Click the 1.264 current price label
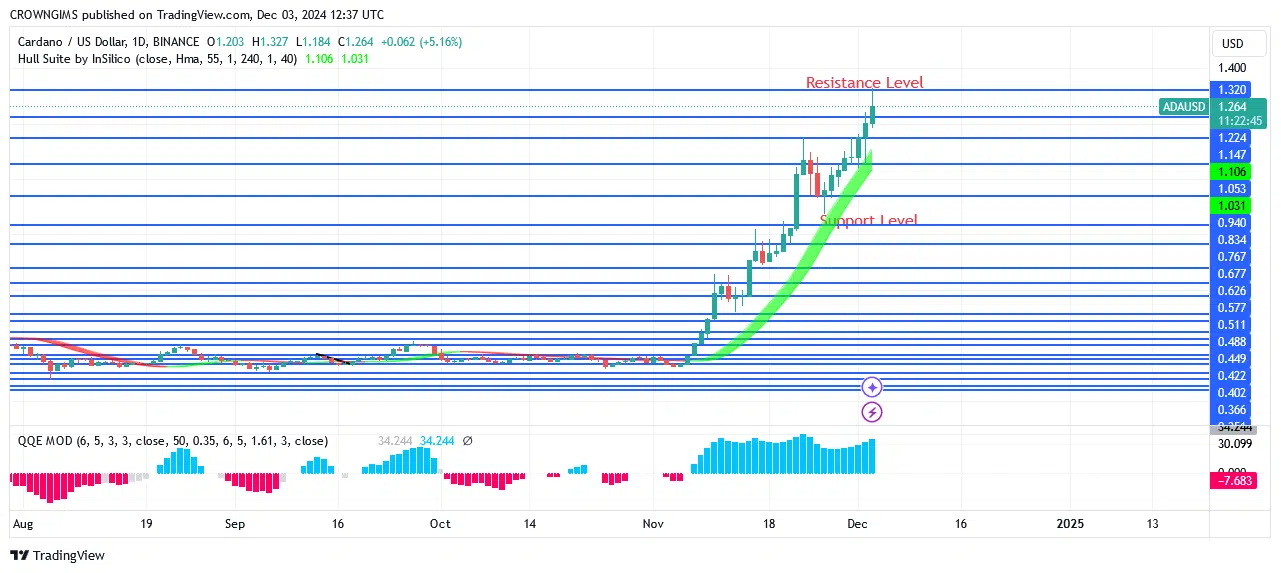 1232,106
